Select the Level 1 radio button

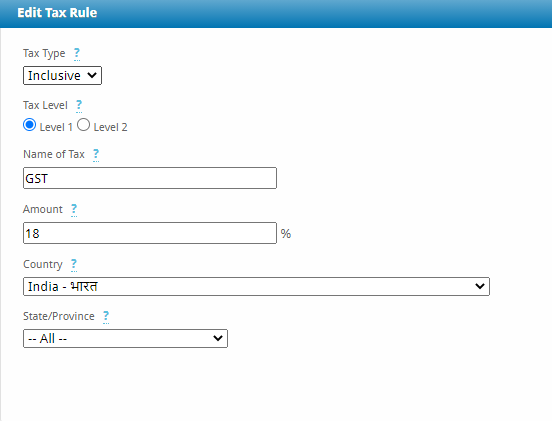pyautogui.click(x=30, y=125)
